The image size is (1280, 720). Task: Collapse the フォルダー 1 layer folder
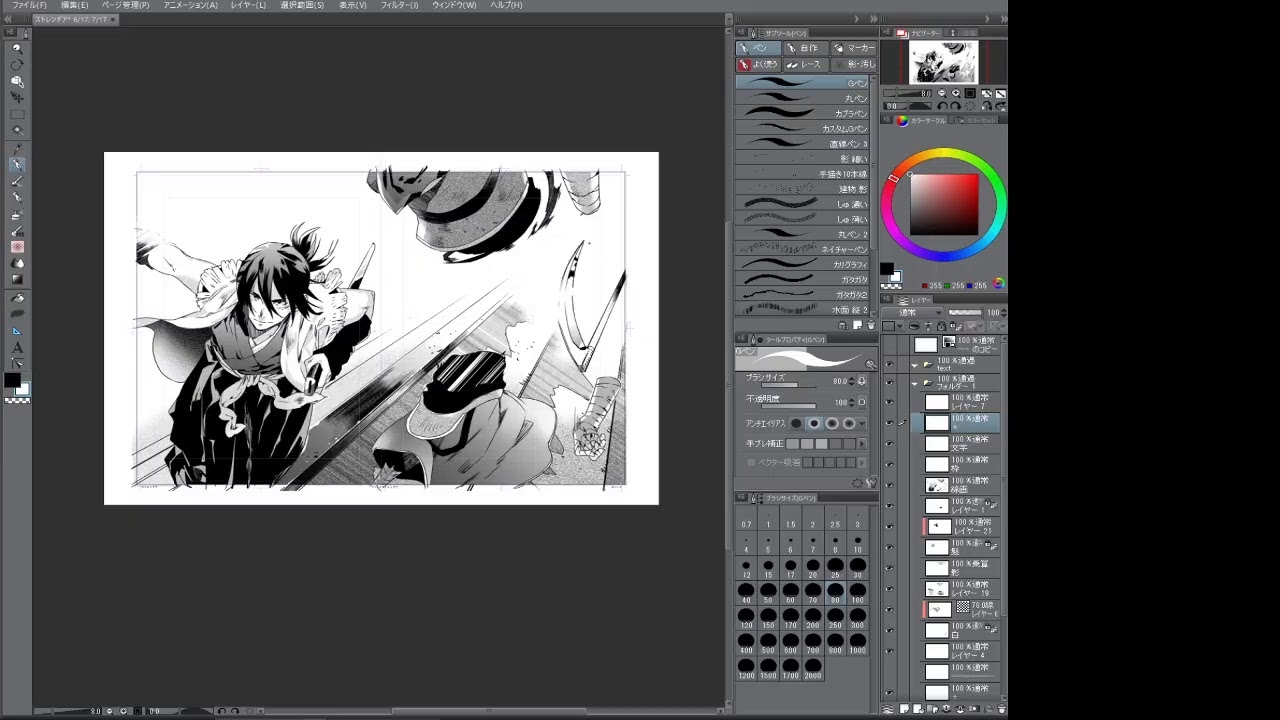pos(914,383)
